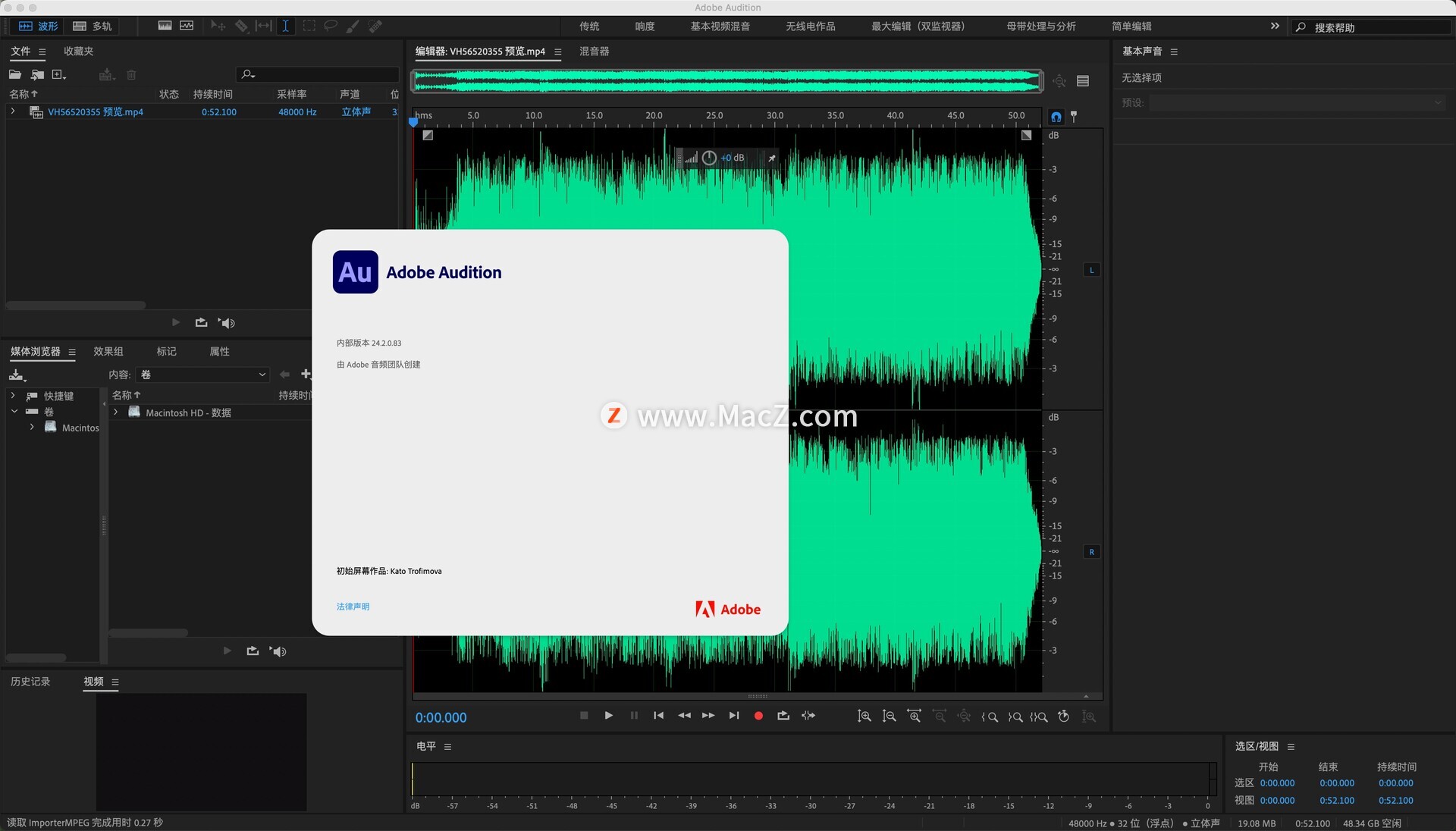Select the Lasso Selection tool

[331, 26]
